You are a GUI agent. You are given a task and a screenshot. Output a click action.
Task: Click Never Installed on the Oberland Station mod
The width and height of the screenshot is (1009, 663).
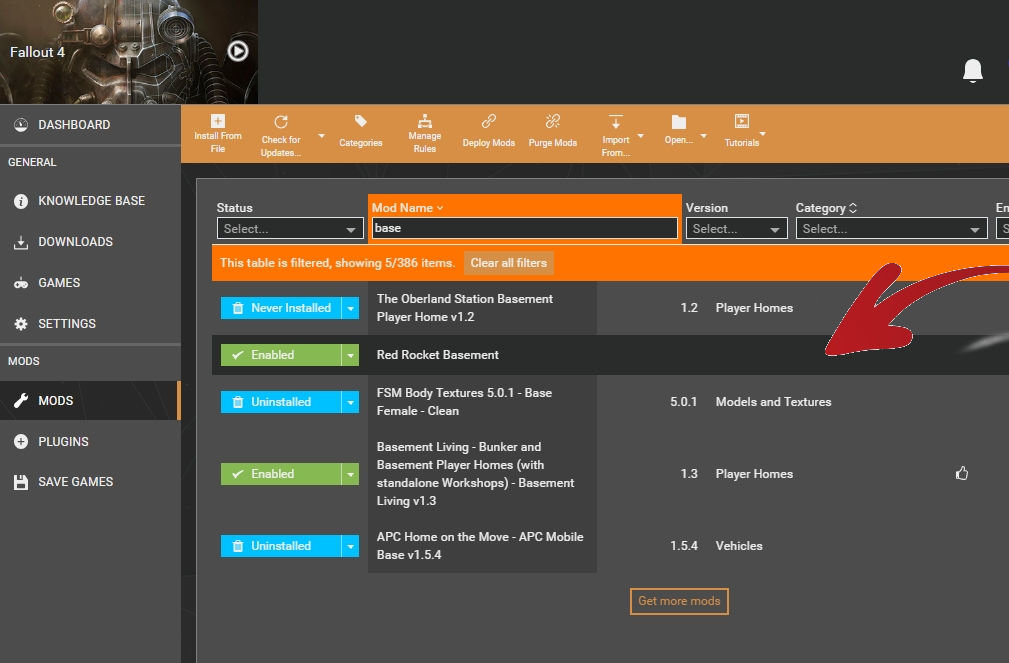click(x=281, y=308)
